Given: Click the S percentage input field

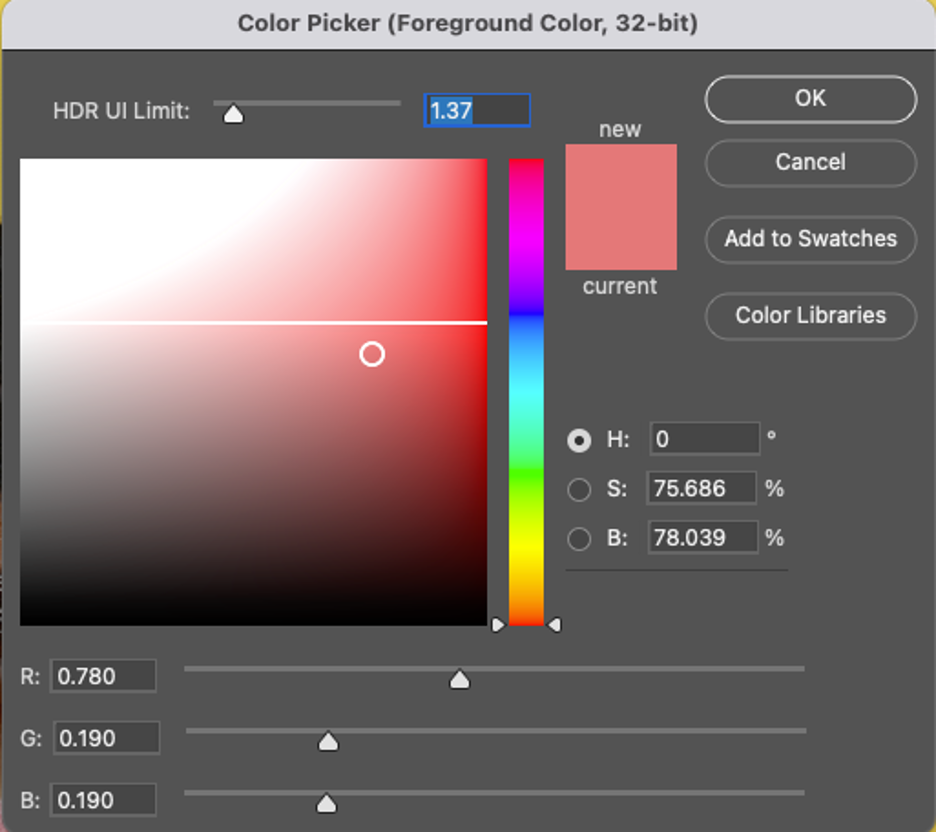Looking at the screenshot, I should pyautogui.click(x=704, y=489).
